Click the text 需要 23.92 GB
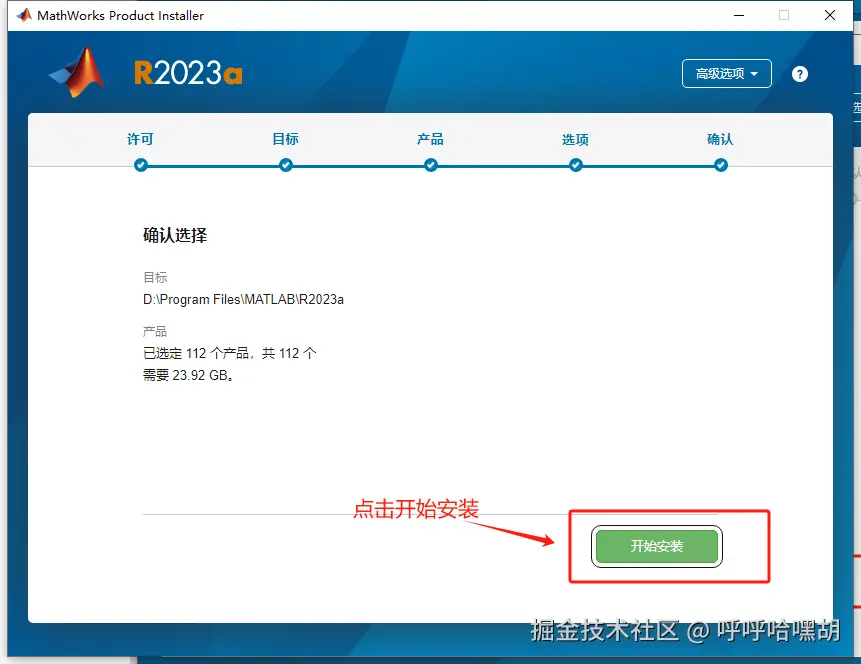The image size is (861, 664). [188, 375]
